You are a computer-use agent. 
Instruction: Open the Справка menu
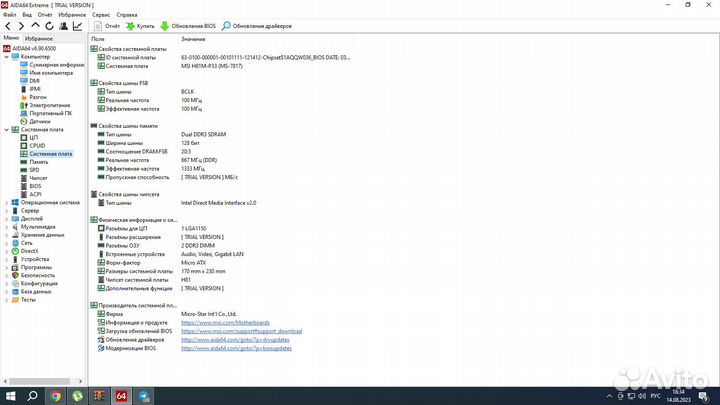[x=127, y=15]
